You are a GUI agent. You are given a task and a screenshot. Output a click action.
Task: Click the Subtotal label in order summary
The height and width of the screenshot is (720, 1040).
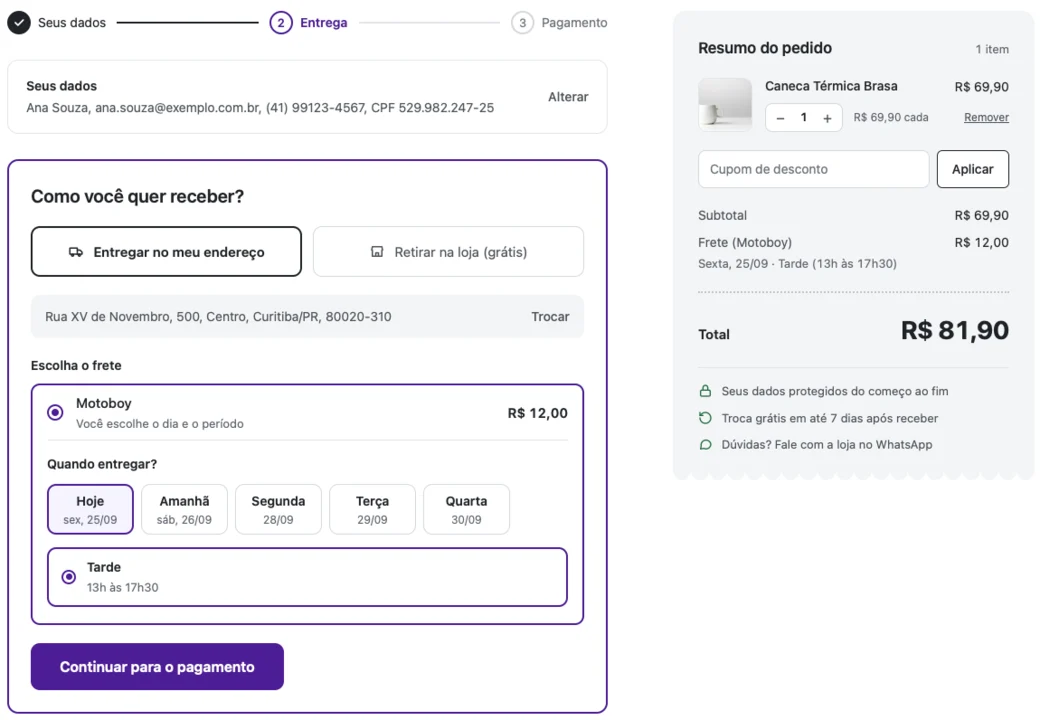pos(722,215)
